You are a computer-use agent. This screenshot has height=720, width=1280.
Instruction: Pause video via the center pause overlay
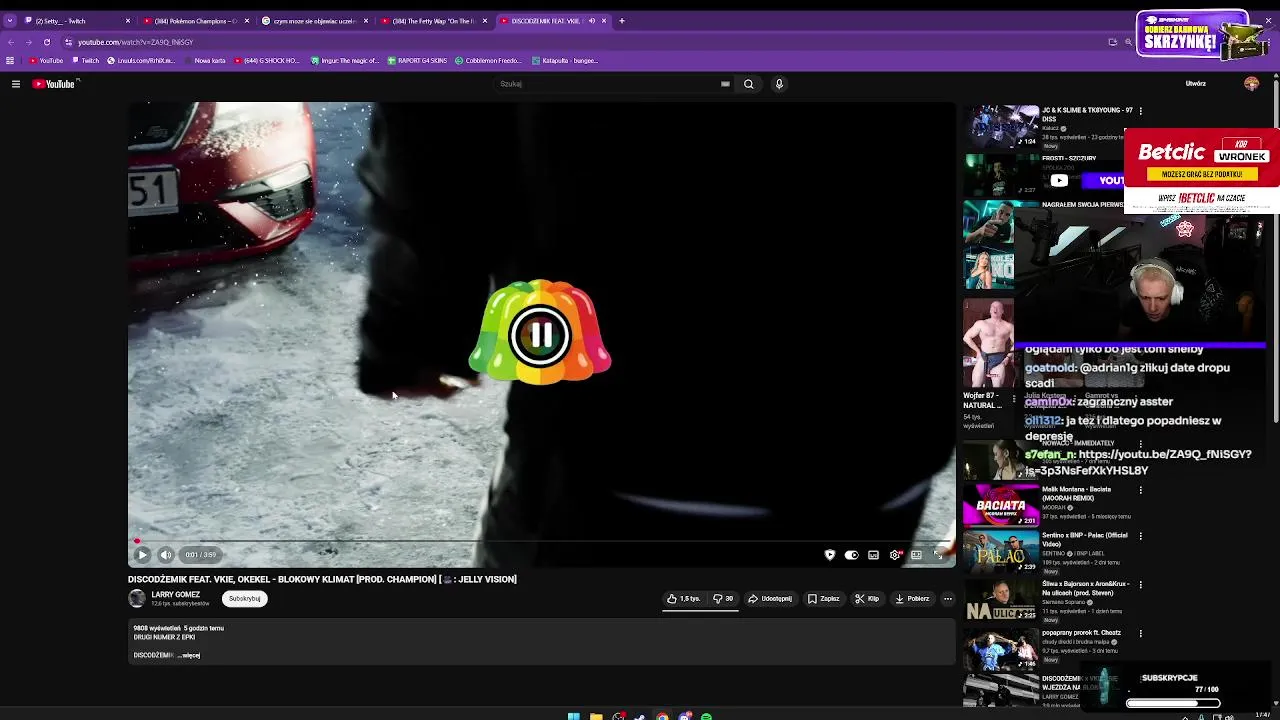(540, 336)
